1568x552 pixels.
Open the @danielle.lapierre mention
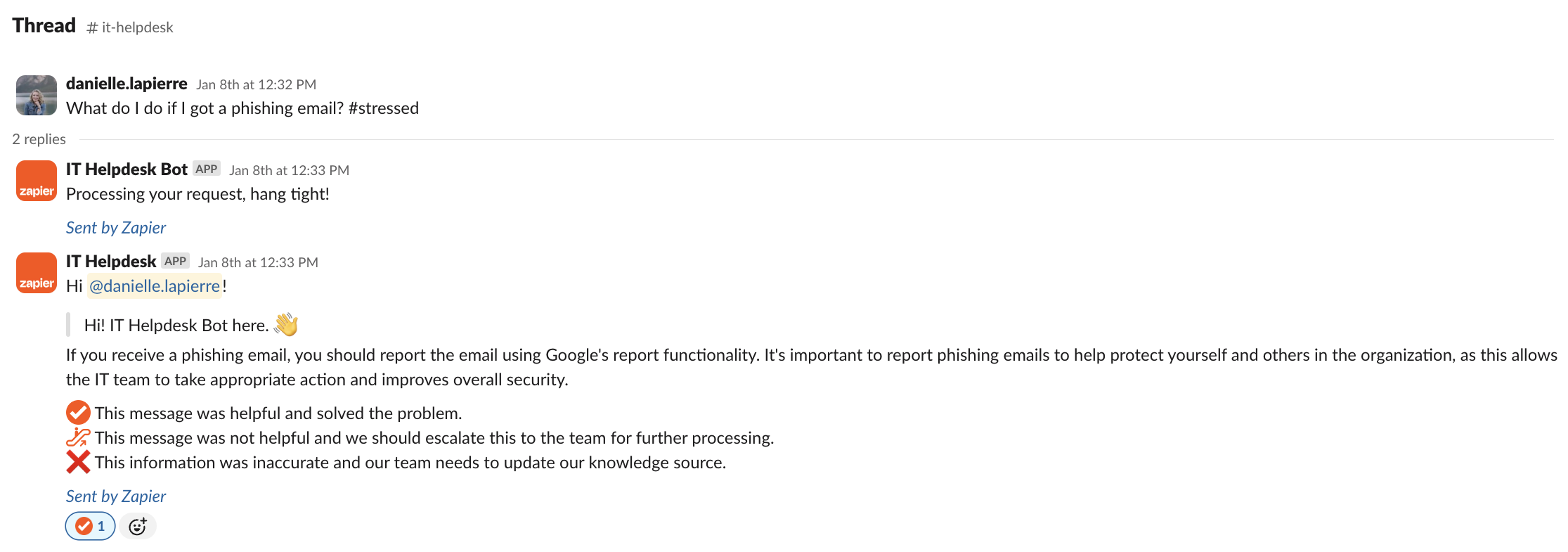tap(155, 286)
